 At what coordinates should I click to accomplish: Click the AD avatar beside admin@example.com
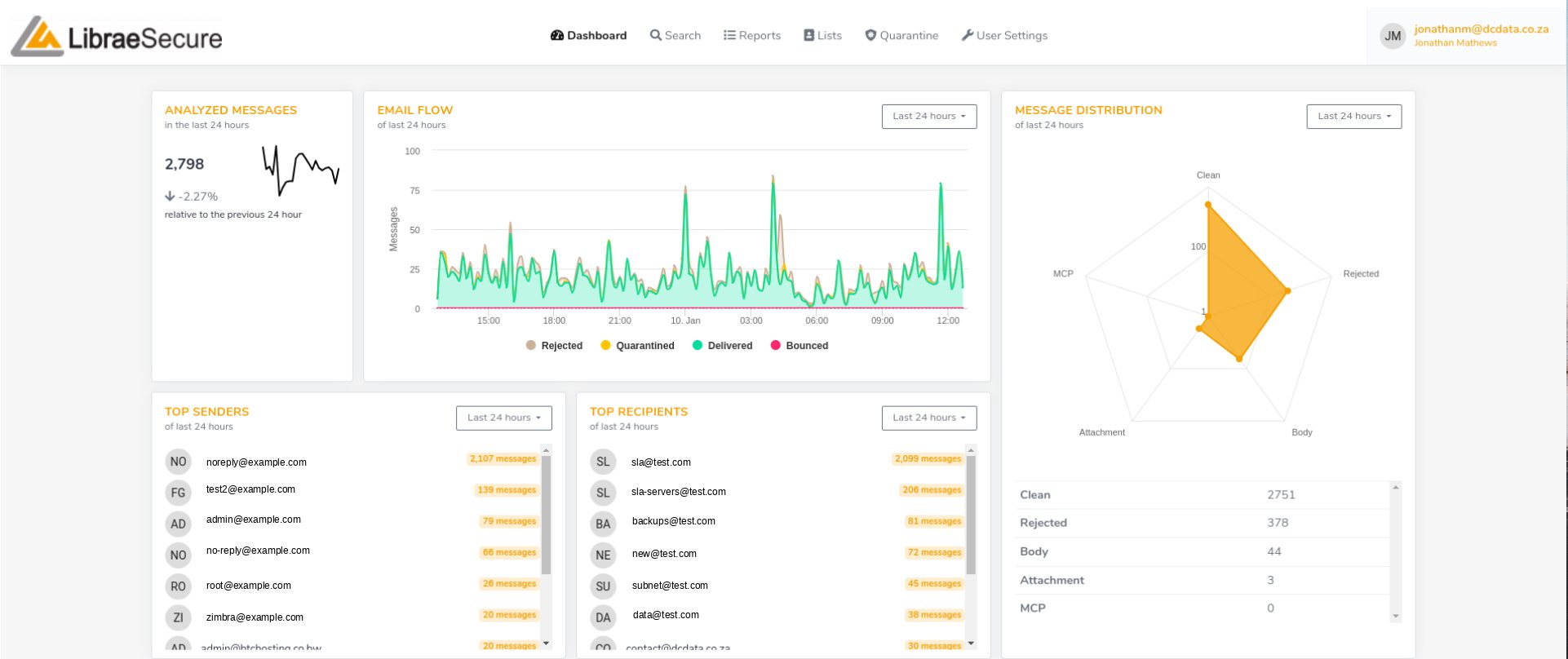pyautogui.click(x=178, y=524)
